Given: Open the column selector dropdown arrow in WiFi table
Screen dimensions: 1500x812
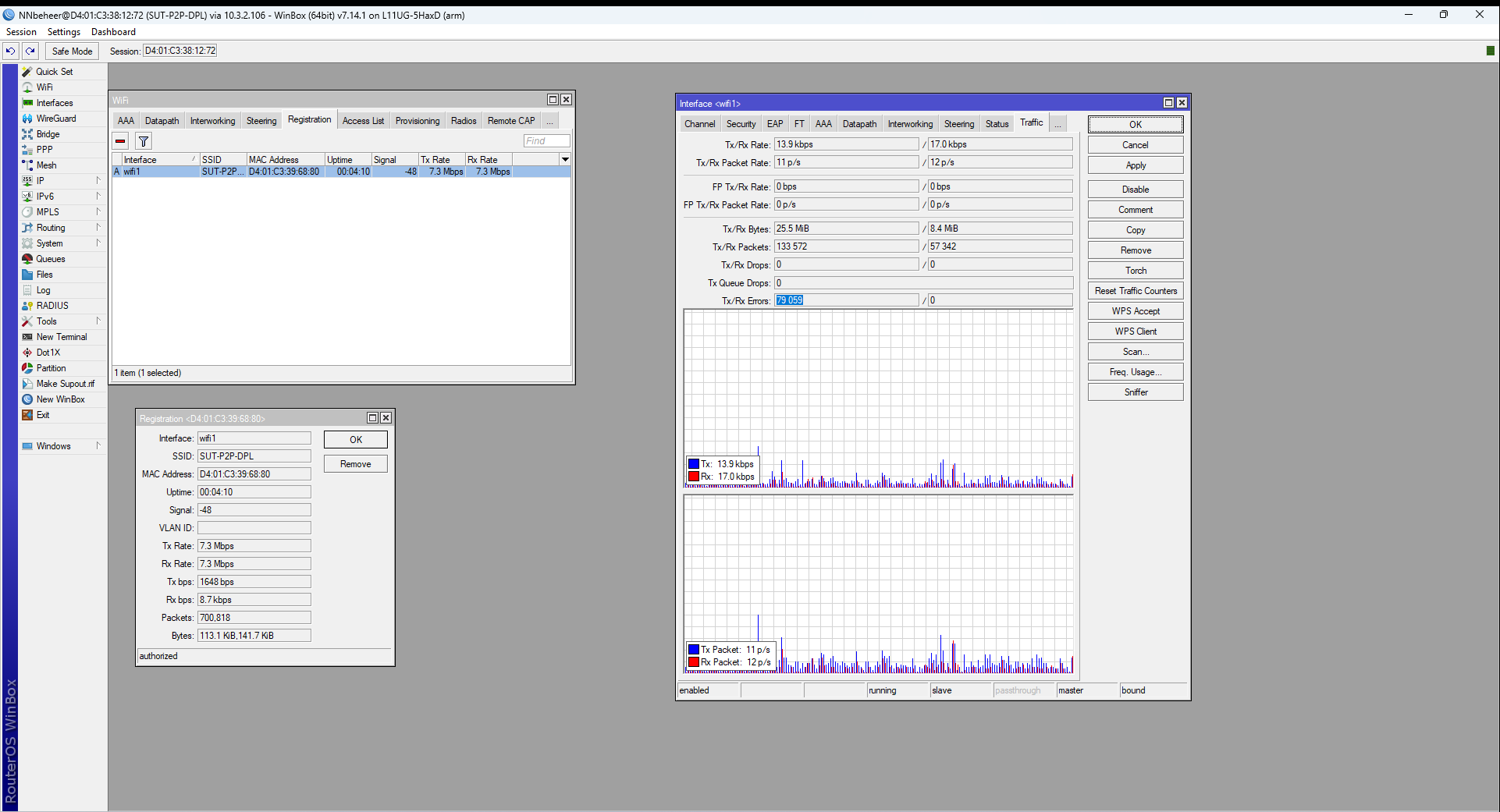Looking at the screenshot, I should [x=565, y=159].
